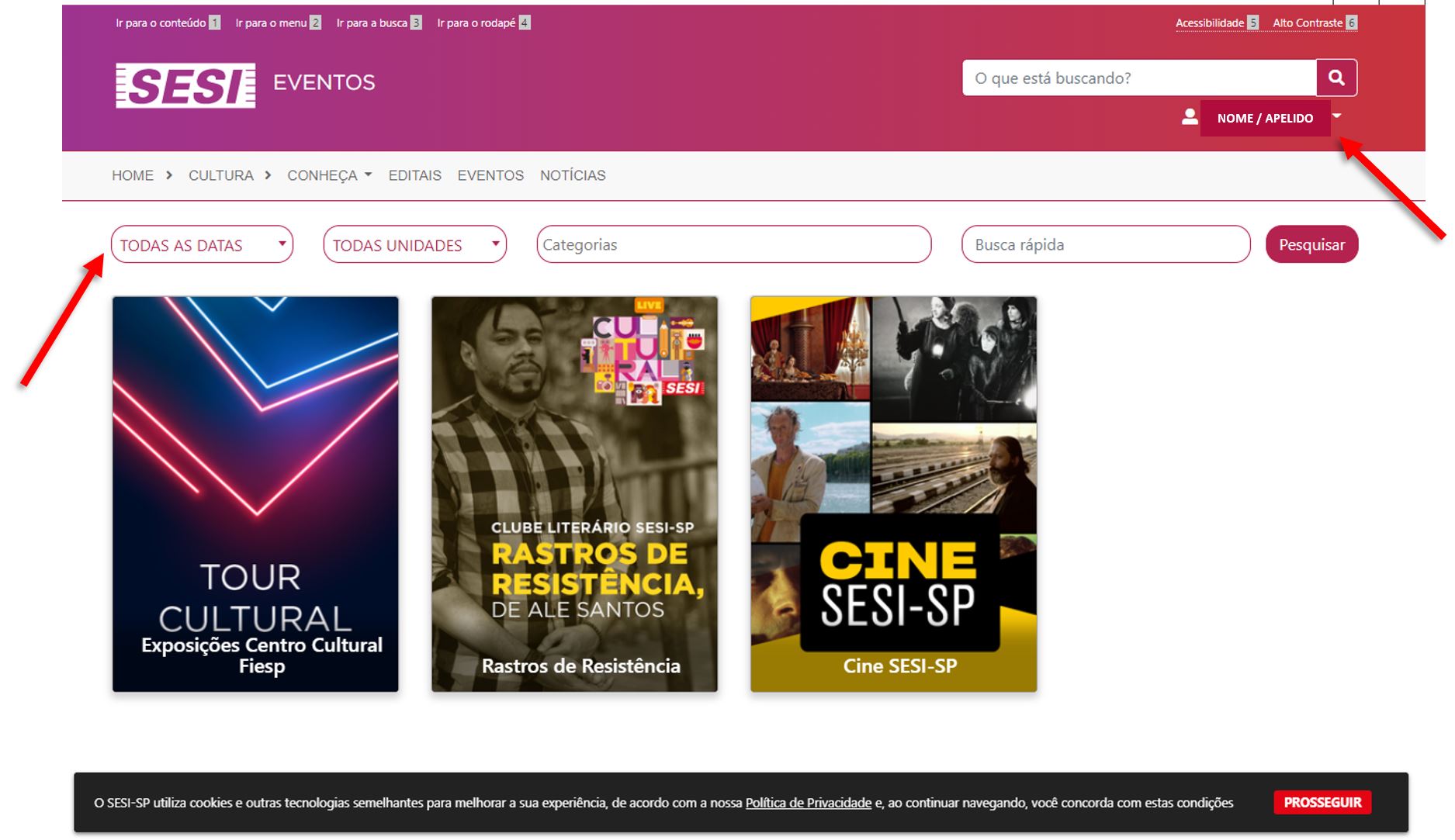1455x840 pixels.
Task: Click the SESI logo
Action: [x=186, y=81]
